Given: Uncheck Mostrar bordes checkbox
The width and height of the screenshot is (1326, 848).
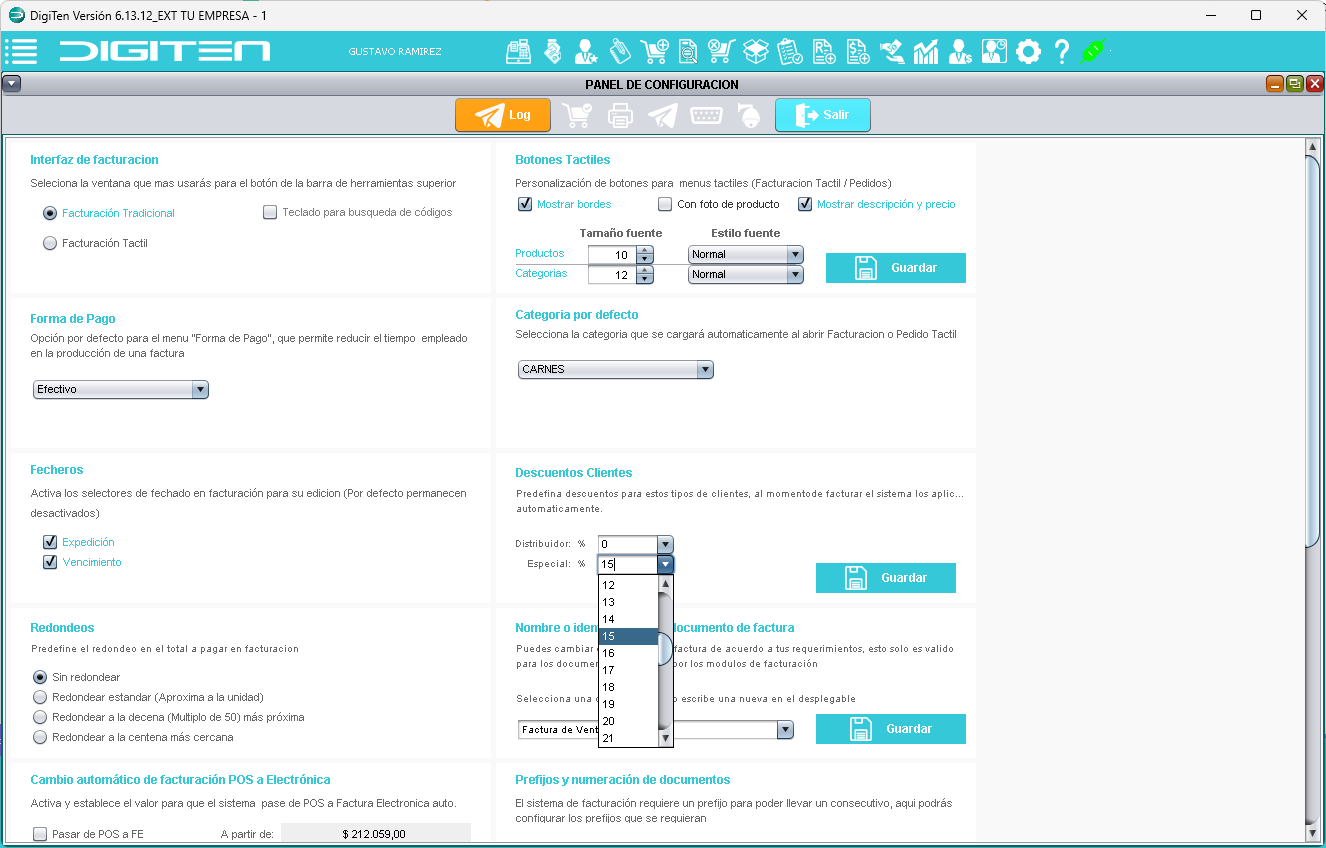Looking at the screenshot, I should 525,204.
